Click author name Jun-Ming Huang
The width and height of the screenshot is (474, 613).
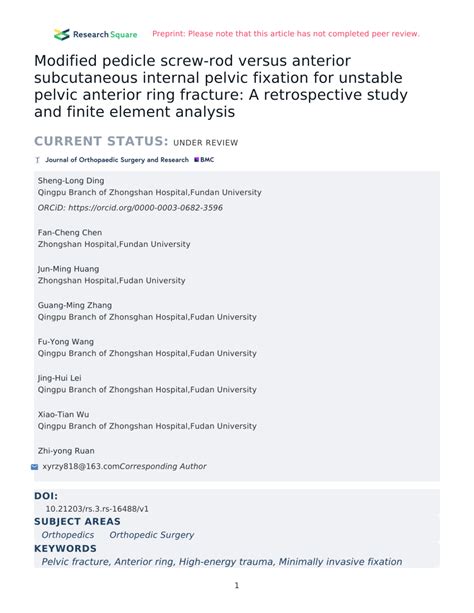pyautogui.click(x=68, y=269)
